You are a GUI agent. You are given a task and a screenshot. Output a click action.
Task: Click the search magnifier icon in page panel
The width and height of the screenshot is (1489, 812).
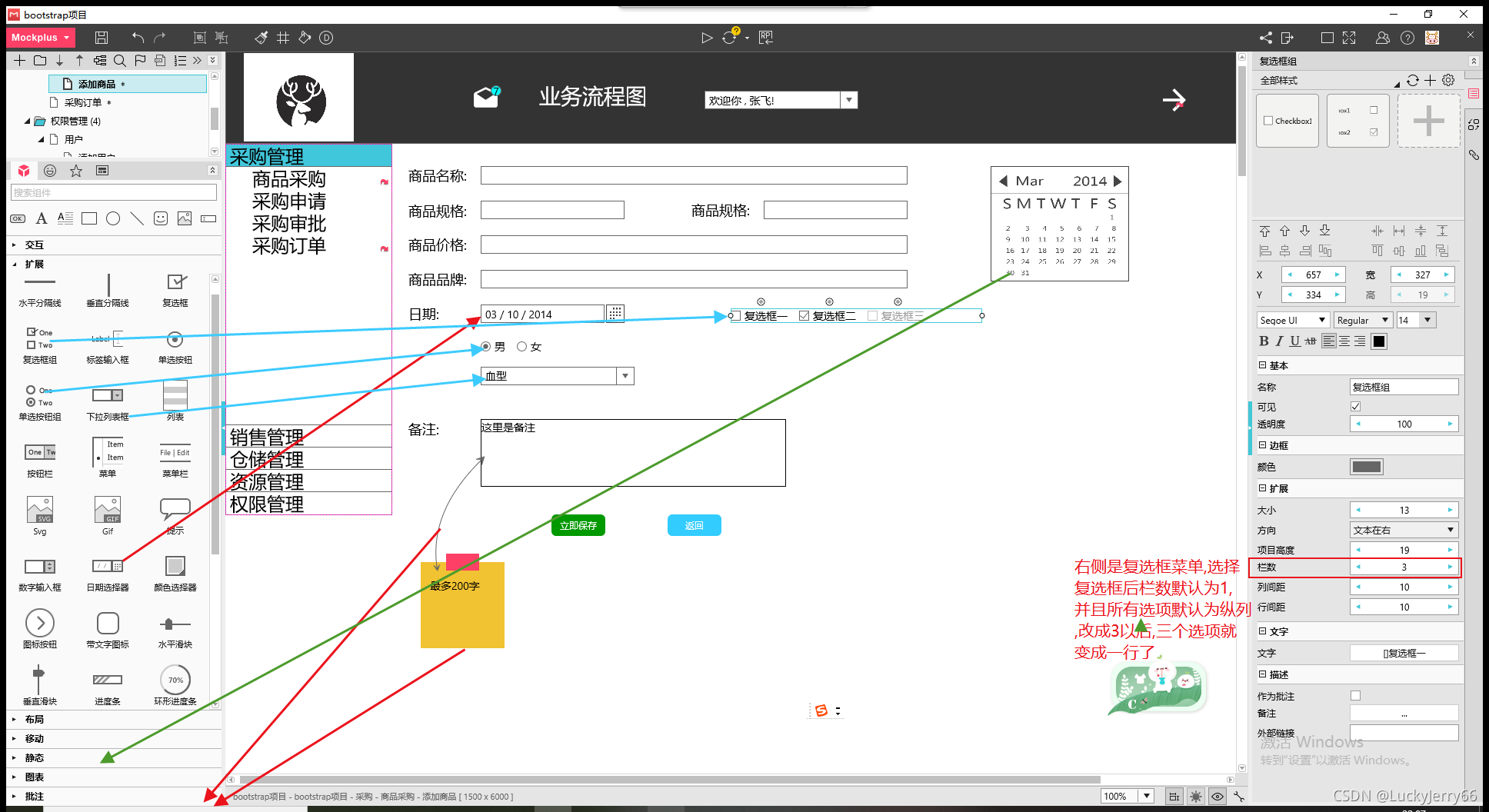[x=120, y=60]
